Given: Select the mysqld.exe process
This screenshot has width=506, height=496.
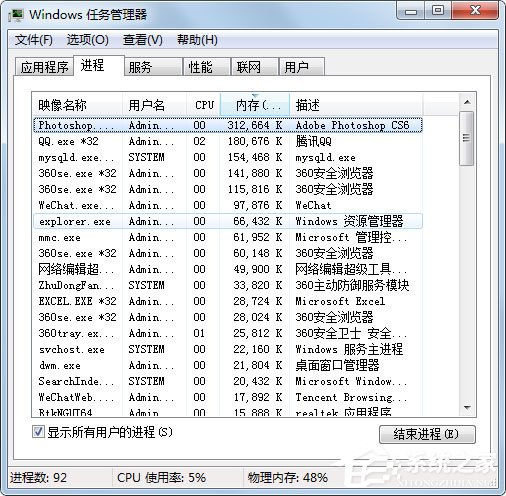Looking at the screenshot, I should point(228,157).
